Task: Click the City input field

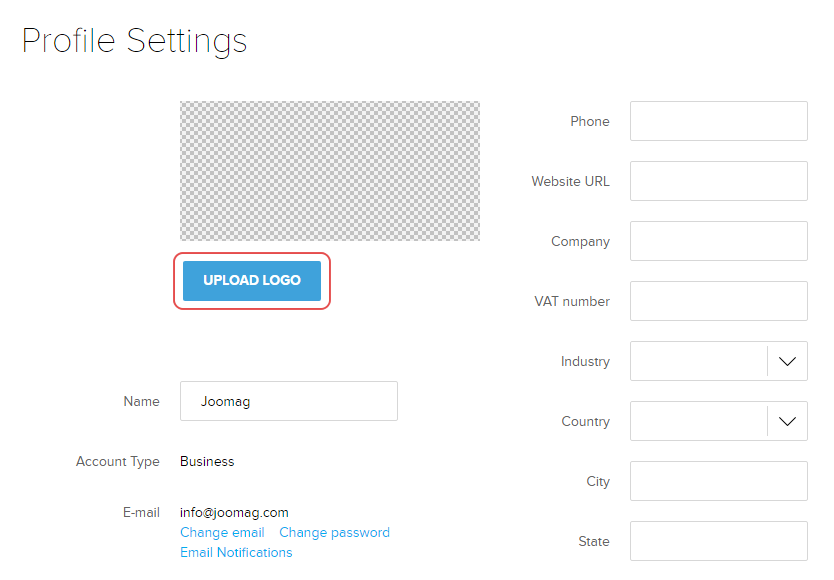Action: [x=718, y=481]
